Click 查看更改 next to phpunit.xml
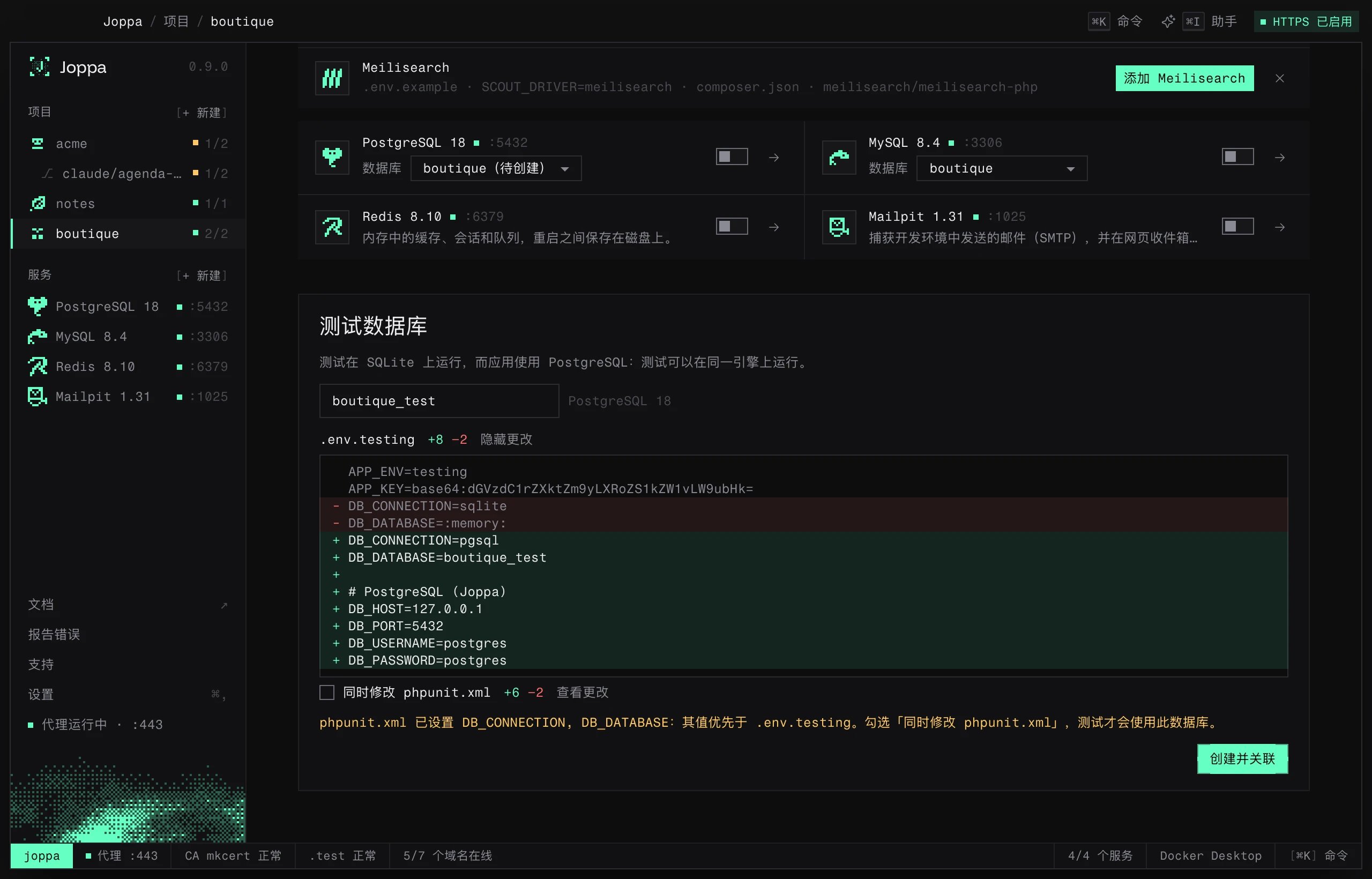 click(582, 692)
